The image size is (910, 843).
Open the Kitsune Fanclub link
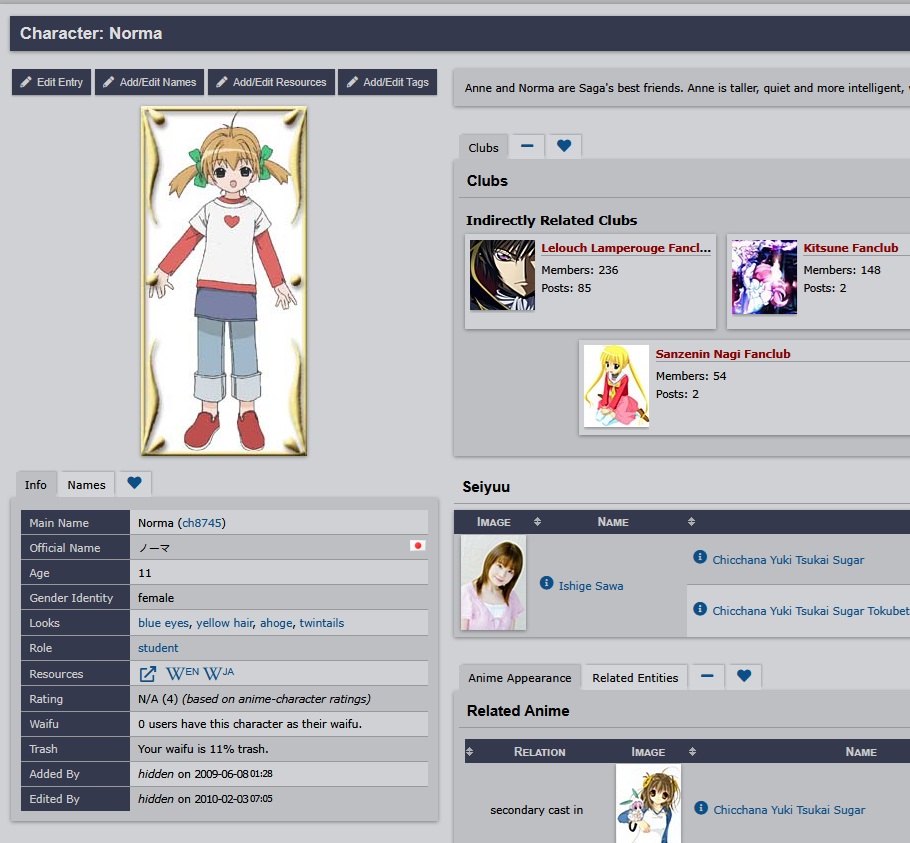click(851, 248)
